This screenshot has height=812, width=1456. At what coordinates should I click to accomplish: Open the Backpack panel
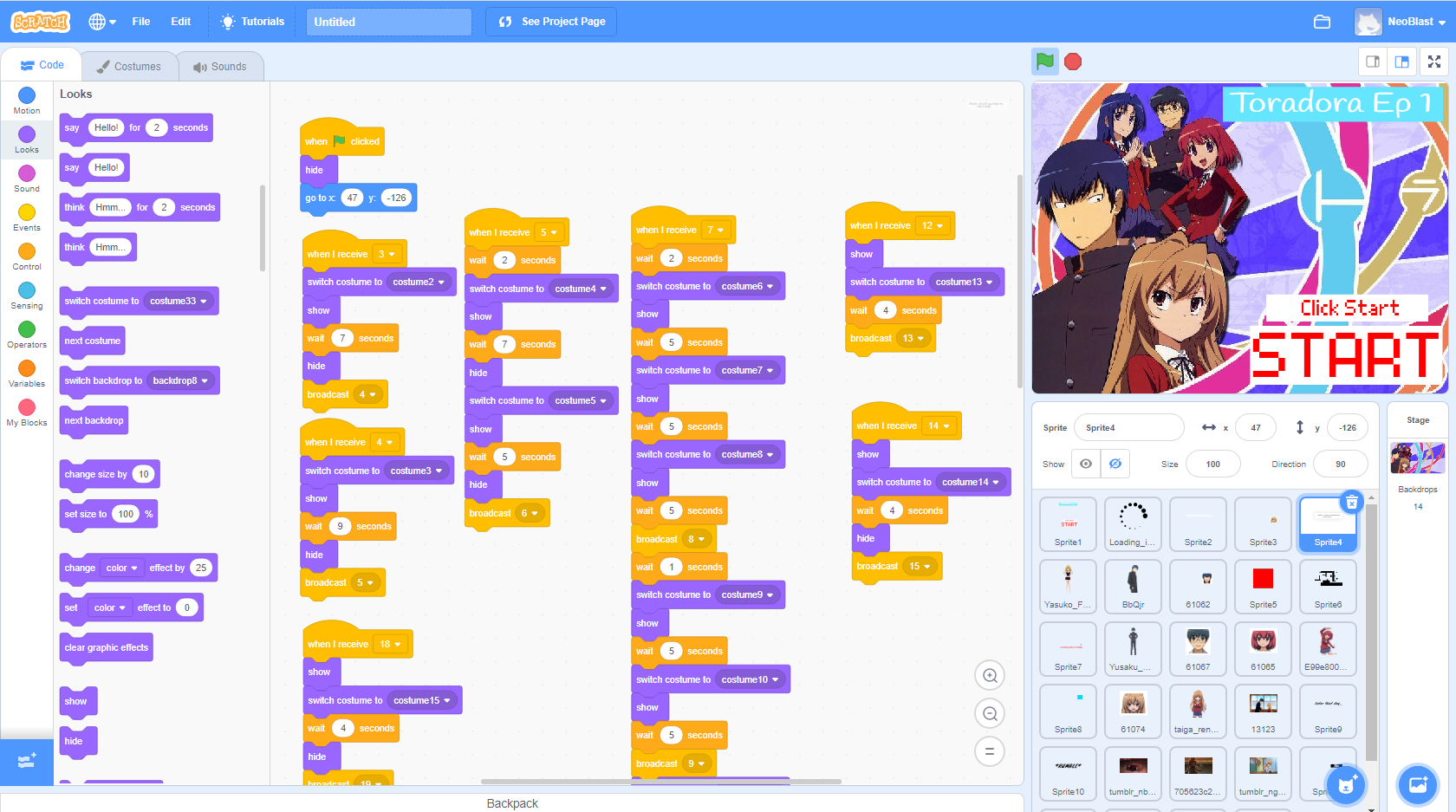[x=512, y=803]
